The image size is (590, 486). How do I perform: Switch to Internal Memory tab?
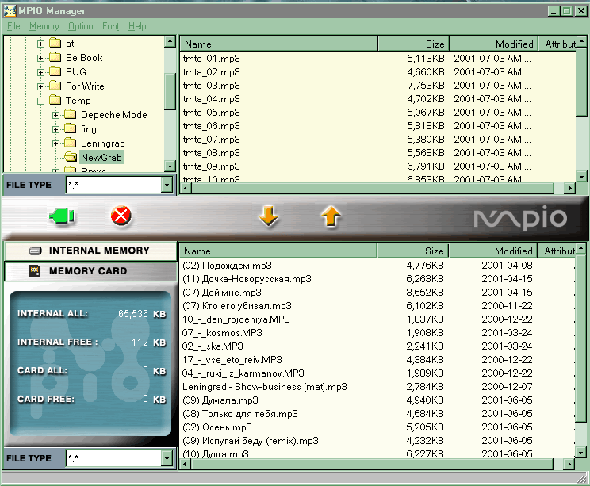(91, 251)
